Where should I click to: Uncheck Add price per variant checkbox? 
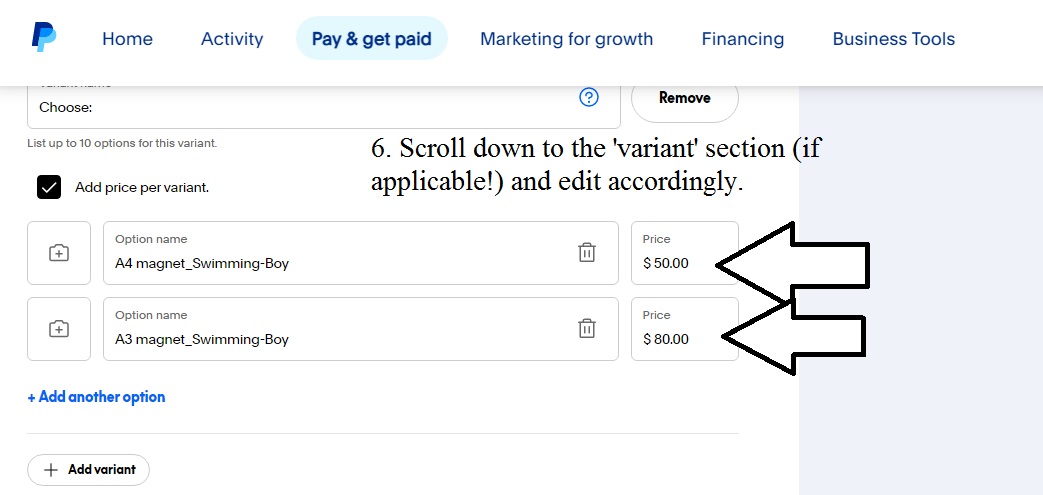[49, 188]
